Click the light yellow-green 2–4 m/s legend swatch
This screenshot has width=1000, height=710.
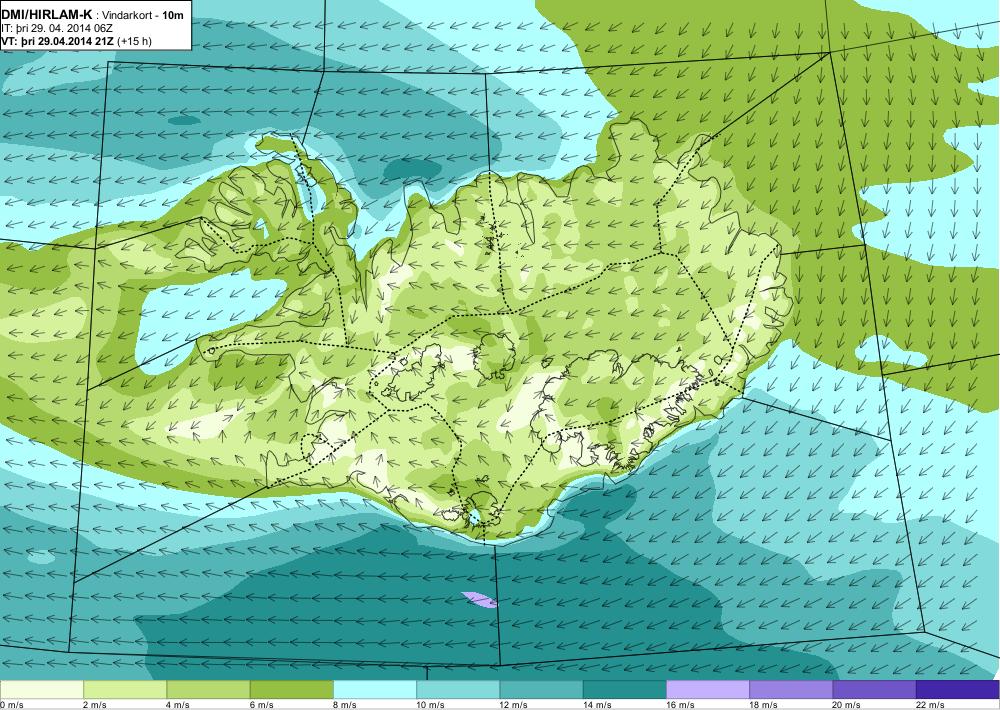pos(125,690)
